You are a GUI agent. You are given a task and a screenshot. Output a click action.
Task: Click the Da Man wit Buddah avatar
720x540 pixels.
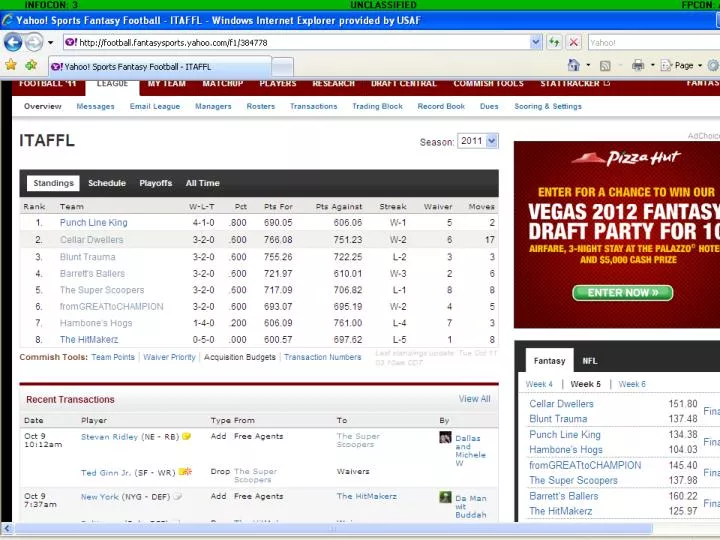coord(445,497)
